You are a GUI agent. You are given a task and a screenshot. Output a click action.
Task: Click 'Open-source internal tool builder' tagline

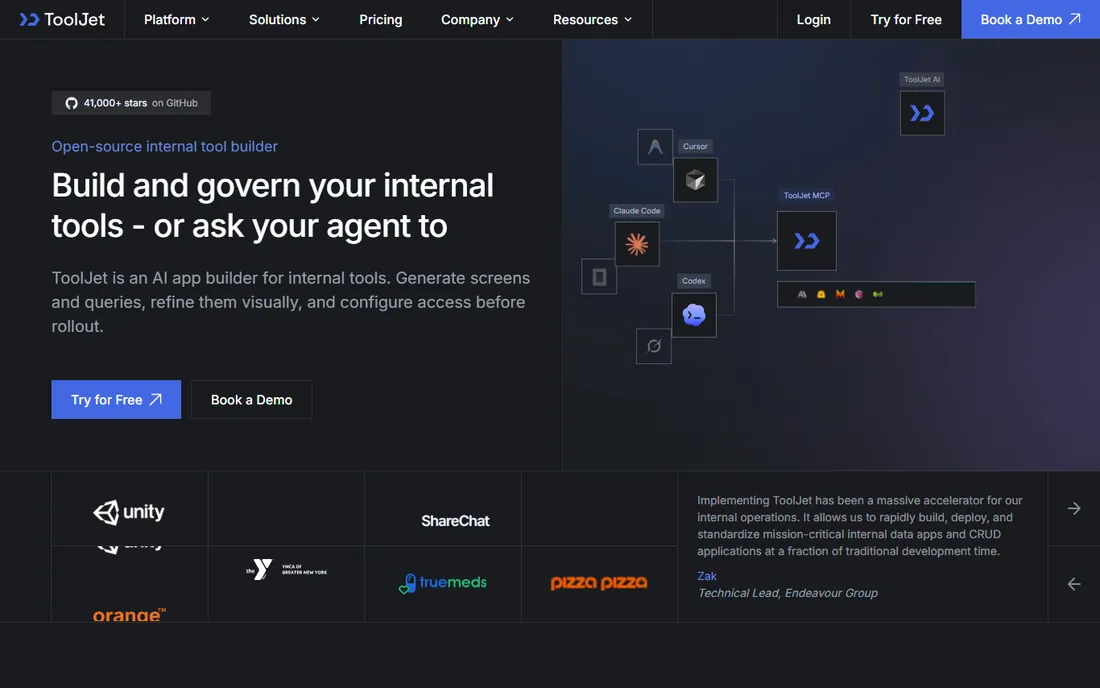[x=165, y=147]
